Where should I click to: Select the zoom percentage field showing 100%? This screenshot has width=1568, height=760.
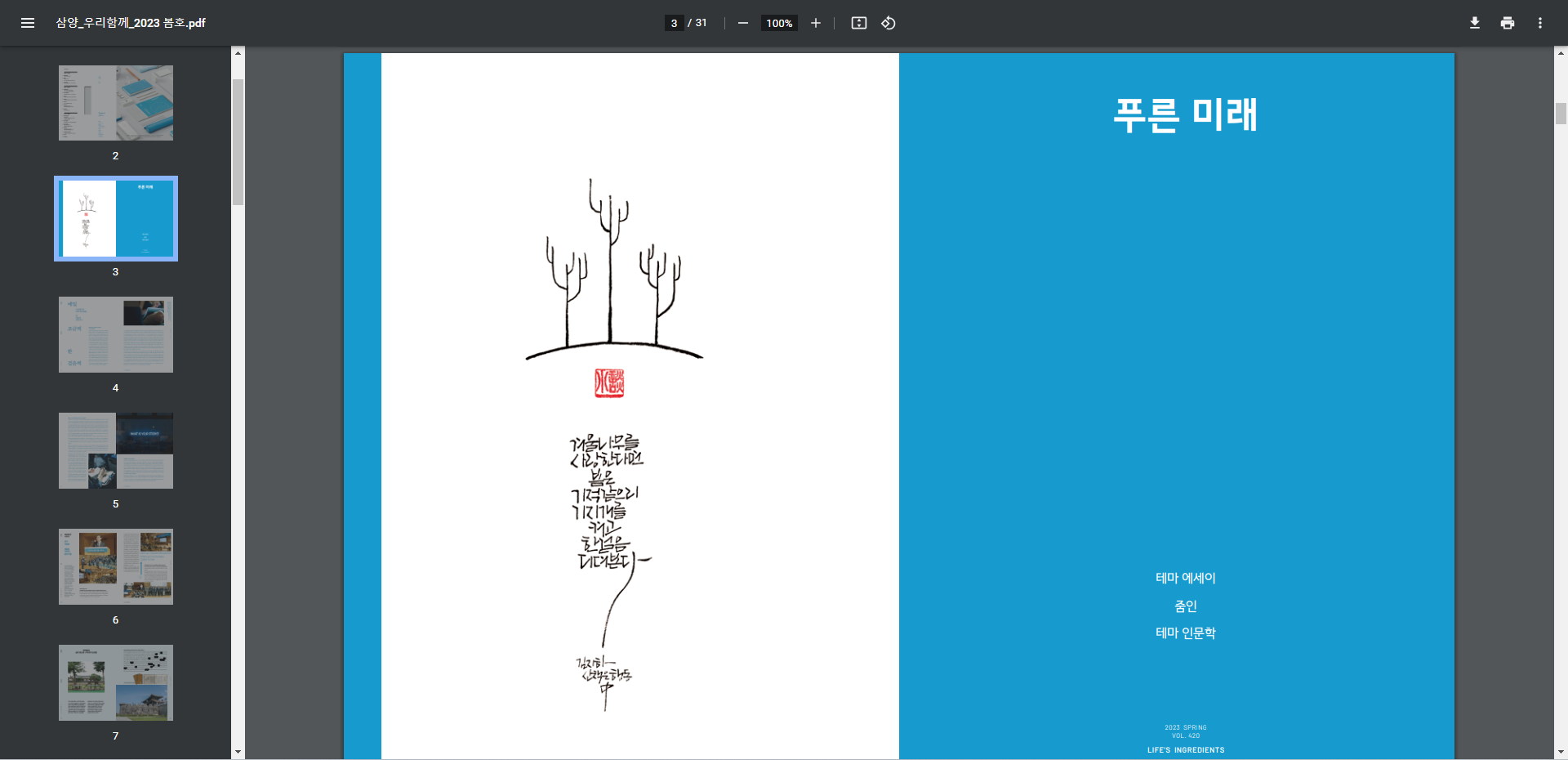[x=779, y=23]
